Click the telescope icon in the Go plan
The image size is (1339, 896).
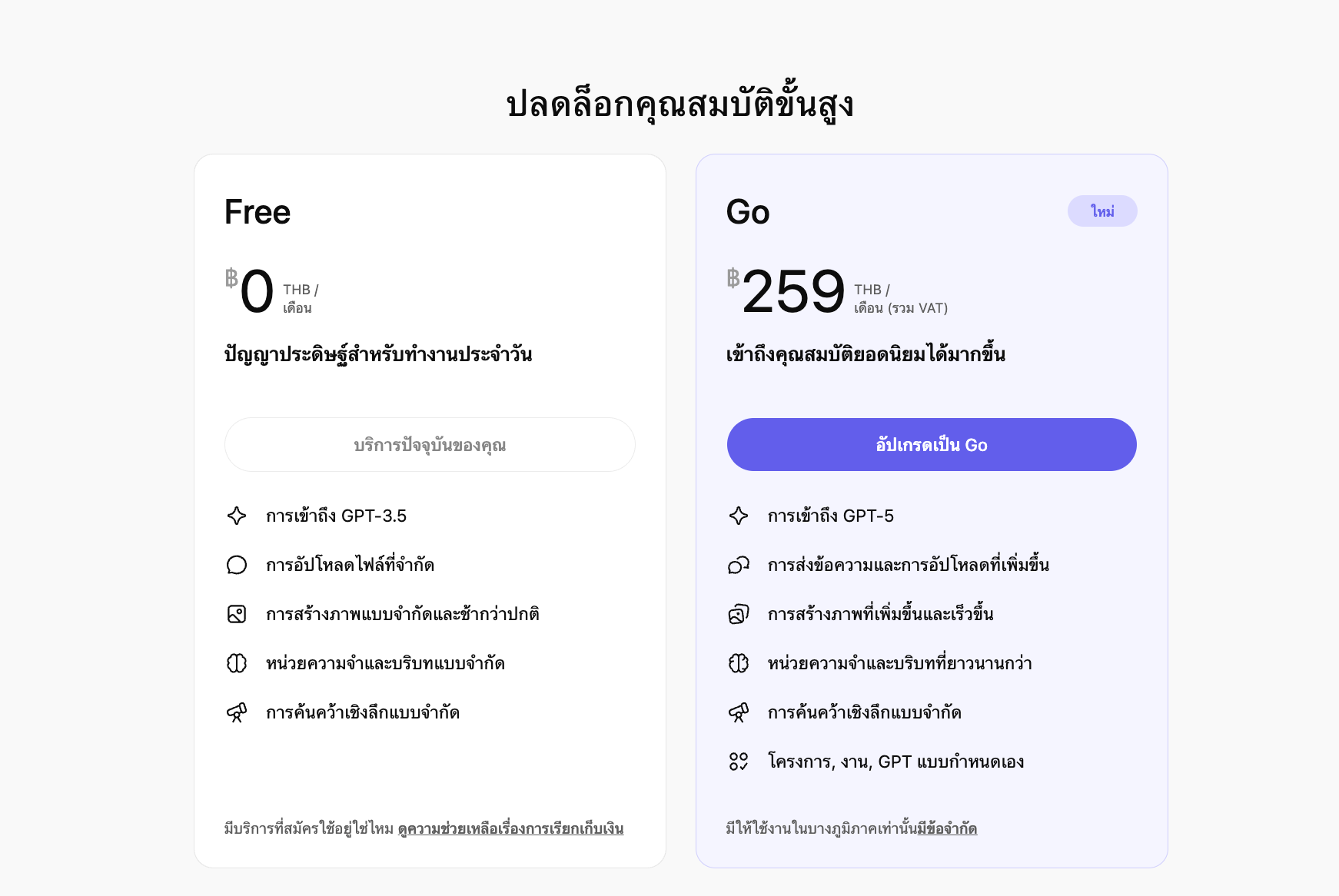coord(739,712)
